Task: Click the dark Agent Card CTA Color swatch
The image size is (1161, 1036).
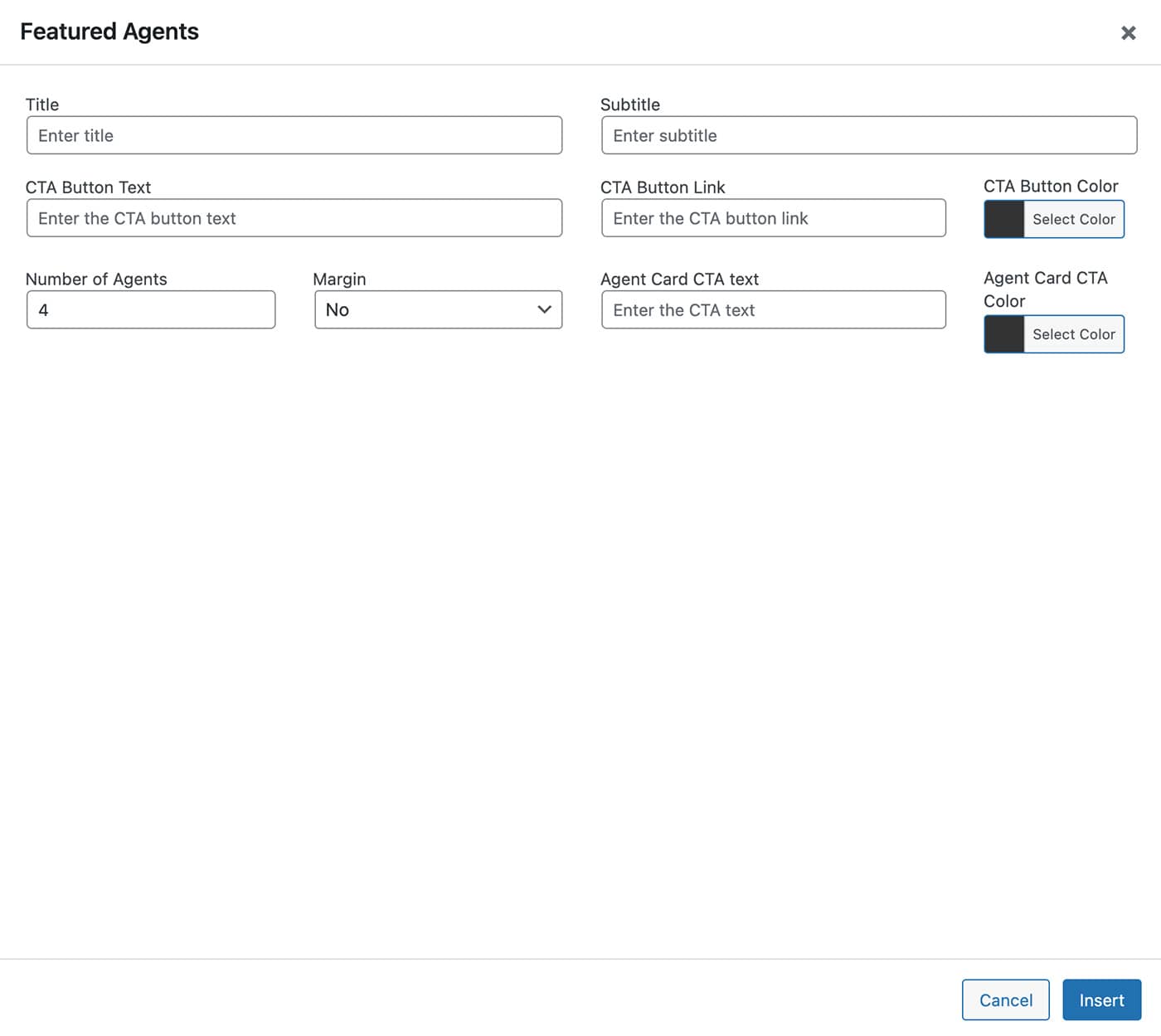Action: pos(1004,334)
